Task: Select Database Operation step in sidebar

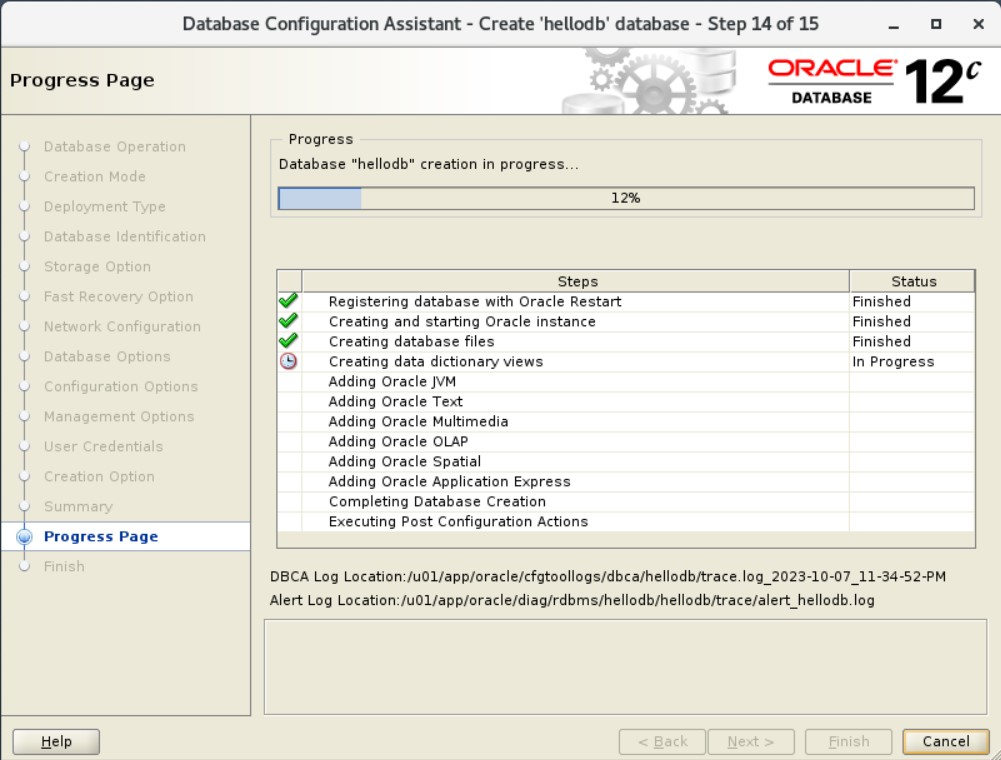Action: tap(115, 146)
